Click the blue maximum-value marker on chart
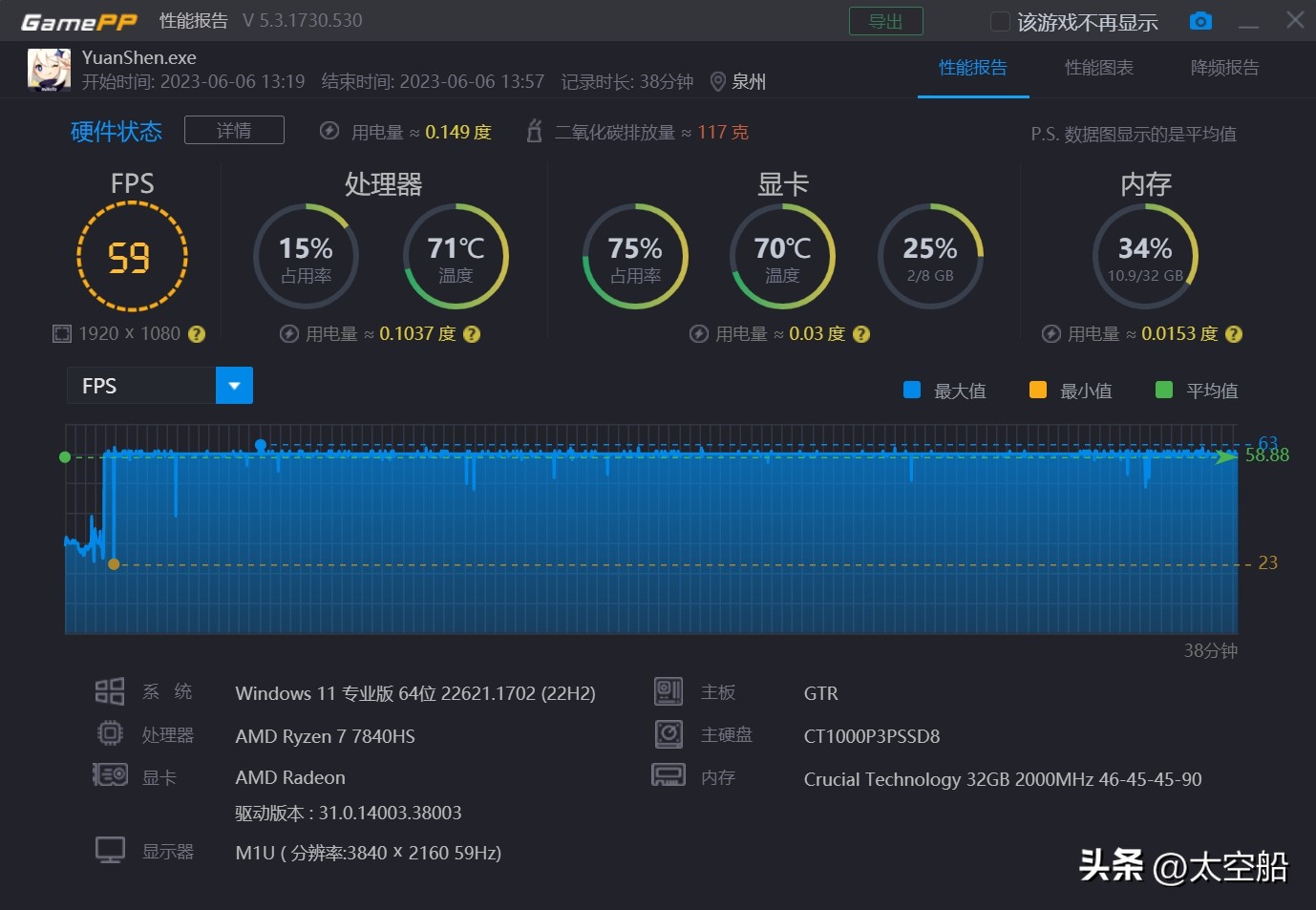This screenshot has height=910, width=1316. [x=261, y=445]
